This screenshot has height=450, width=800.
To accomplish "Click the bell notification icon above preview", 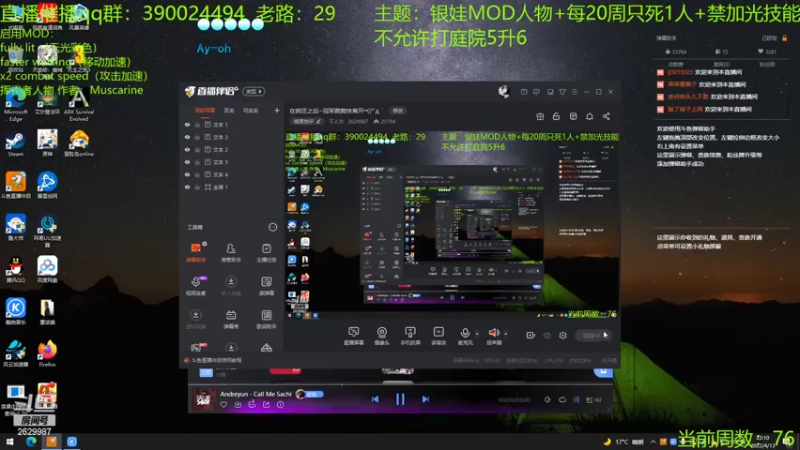I will pos(589,116).
